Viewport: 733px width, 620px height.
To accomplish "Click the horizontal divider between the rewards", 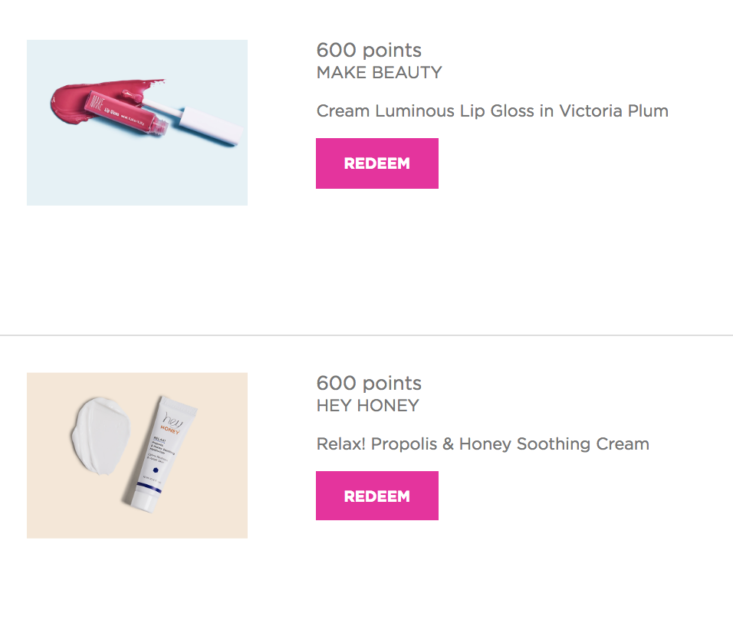I will pos(366,335).
